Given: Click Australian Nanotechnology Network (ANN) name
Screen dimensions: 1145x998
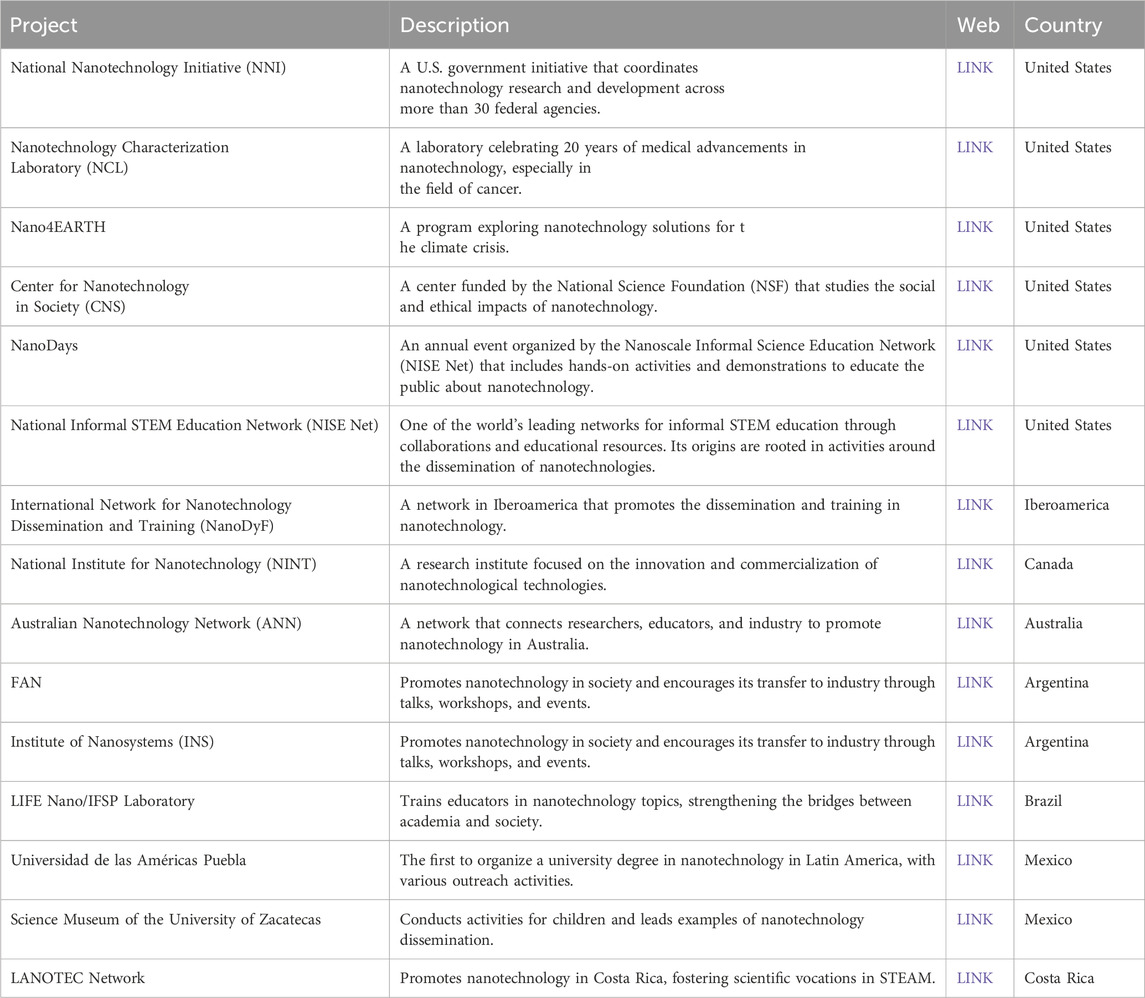Looking at the screenshot, I should [156, 623].
